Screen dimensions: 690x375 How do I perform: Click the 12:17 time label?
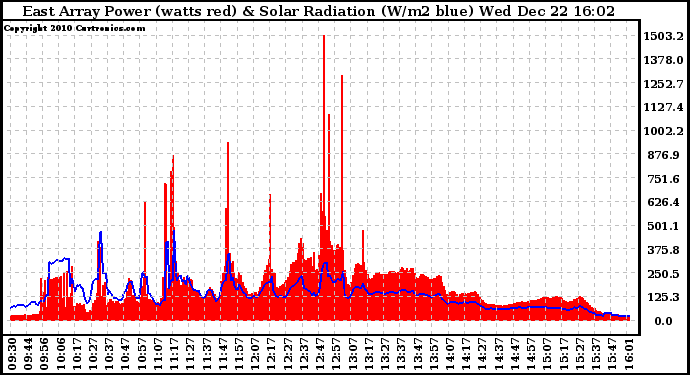click(x=272, y=354)
